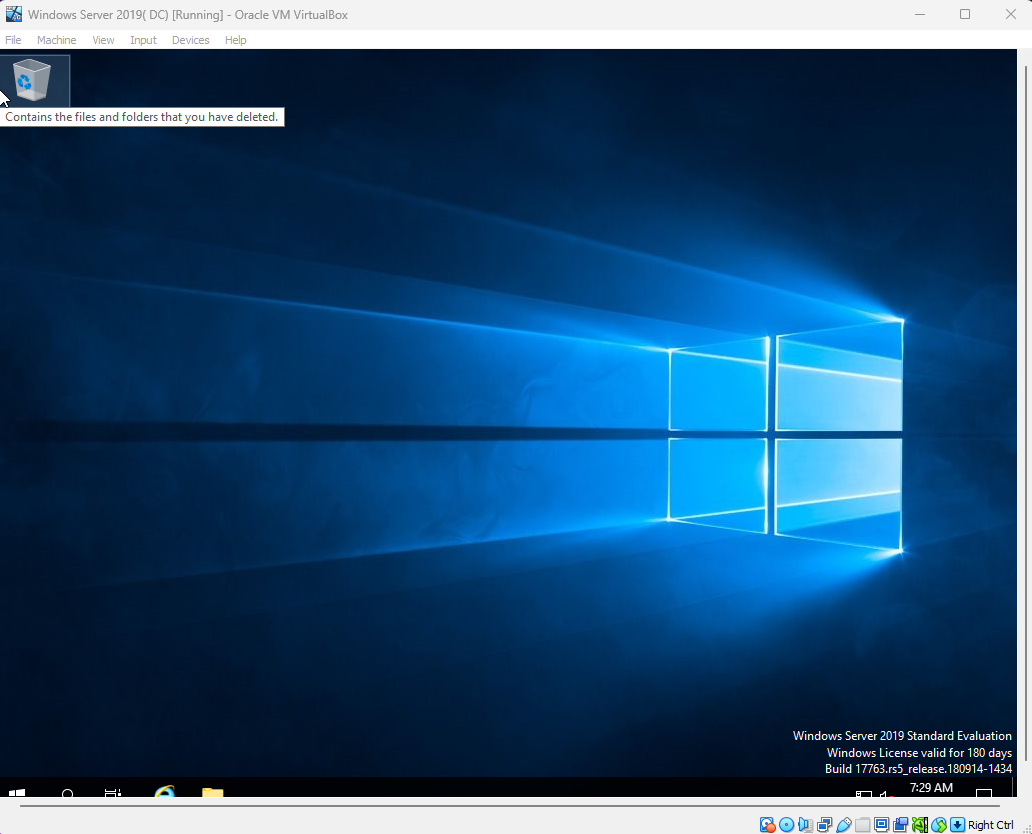Open the guest Action Center notification icon
Viewport: 1032px width, 834px height.
[x=984, y=793]
